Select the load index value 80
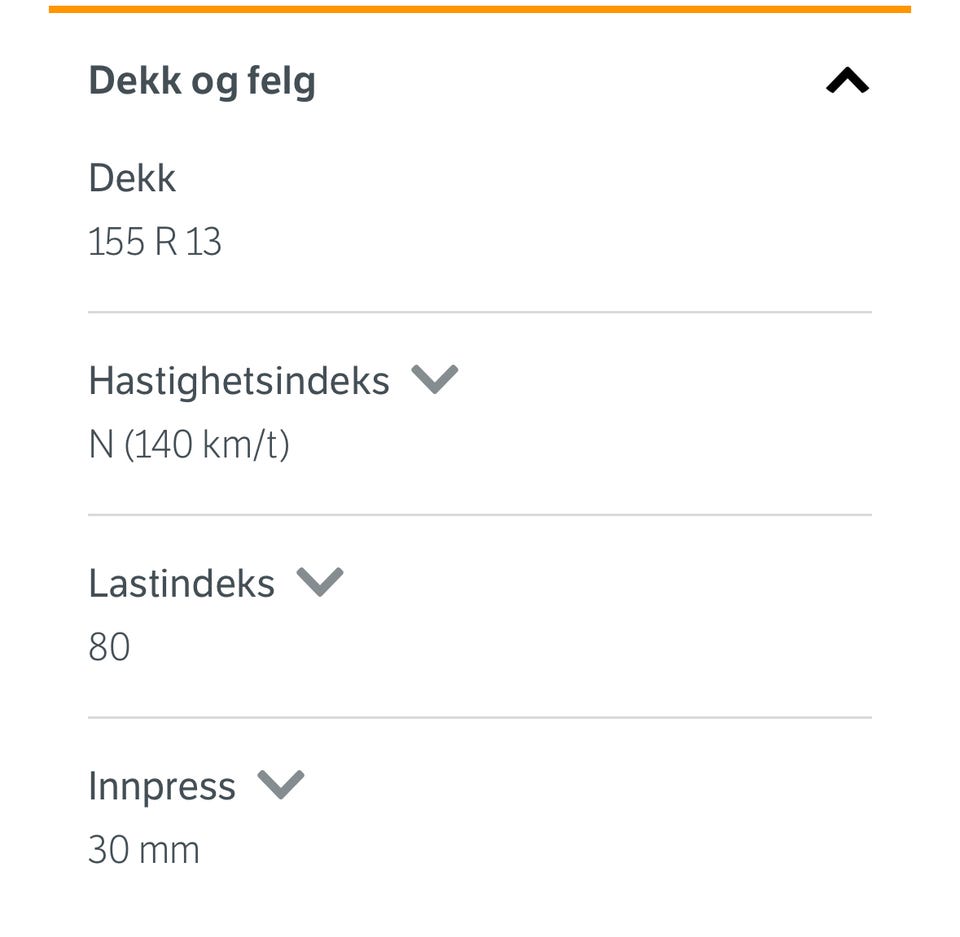 point(109,647)
